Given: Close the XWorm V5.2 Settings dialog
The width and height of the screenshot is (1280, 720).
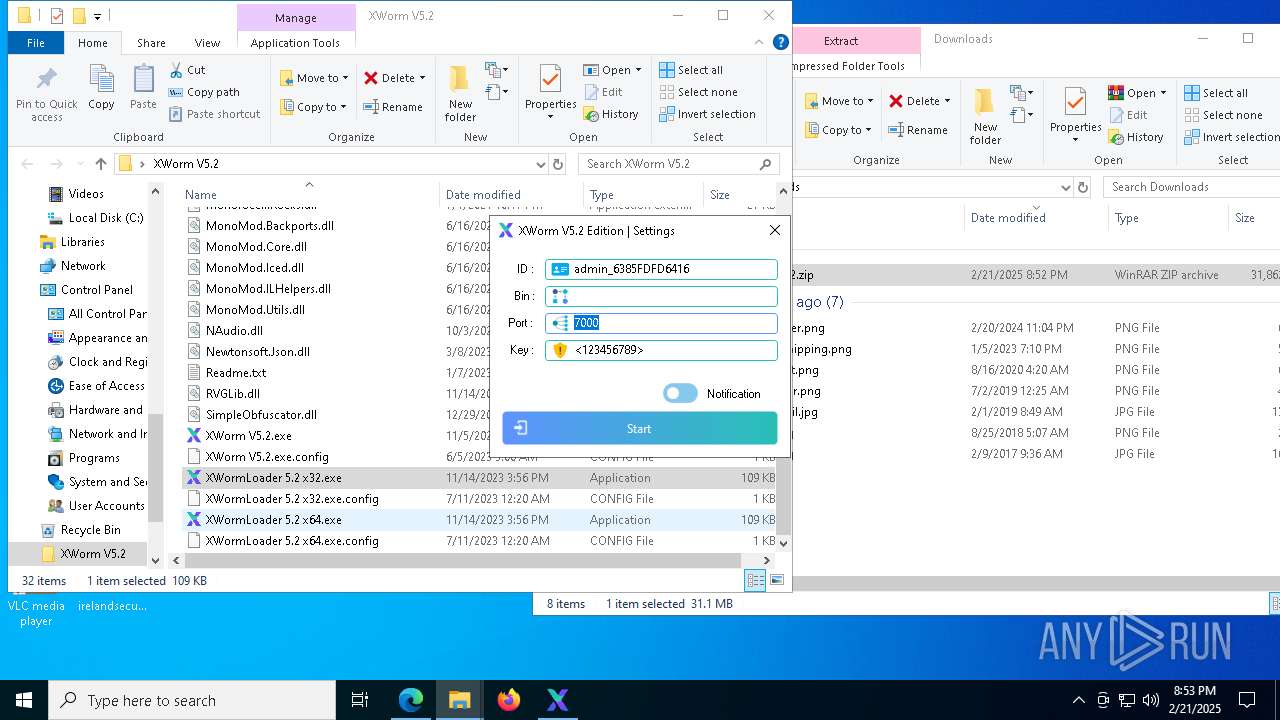Looking at the screenshot, I should [x=775, y=230].
